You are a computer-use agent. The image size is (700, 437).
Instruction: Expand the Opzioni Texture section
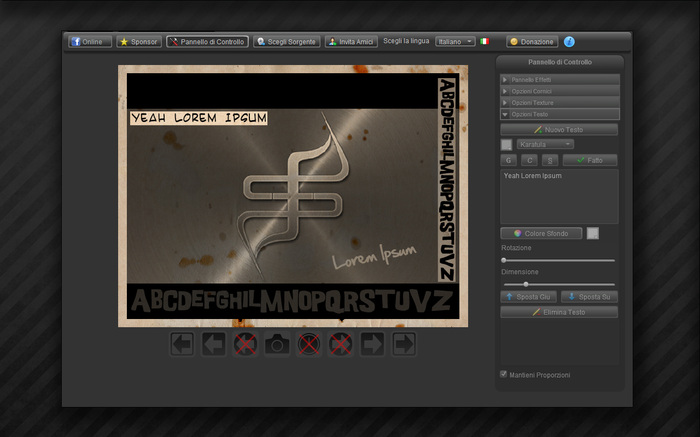click(x=560, y=102)
